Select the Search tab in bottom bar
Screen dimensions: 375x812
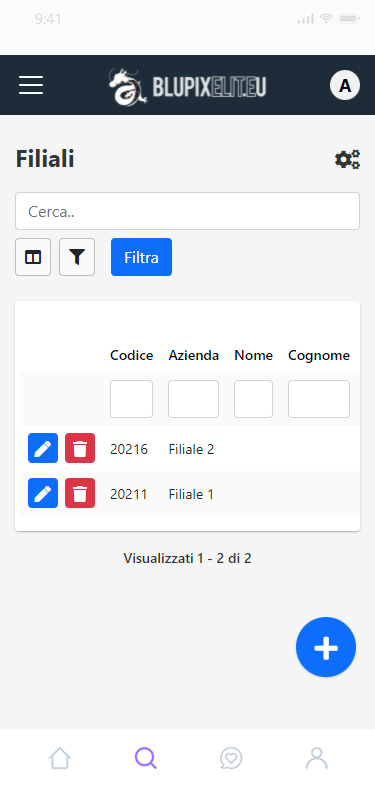pyautogui.click(x=146, y=758)
